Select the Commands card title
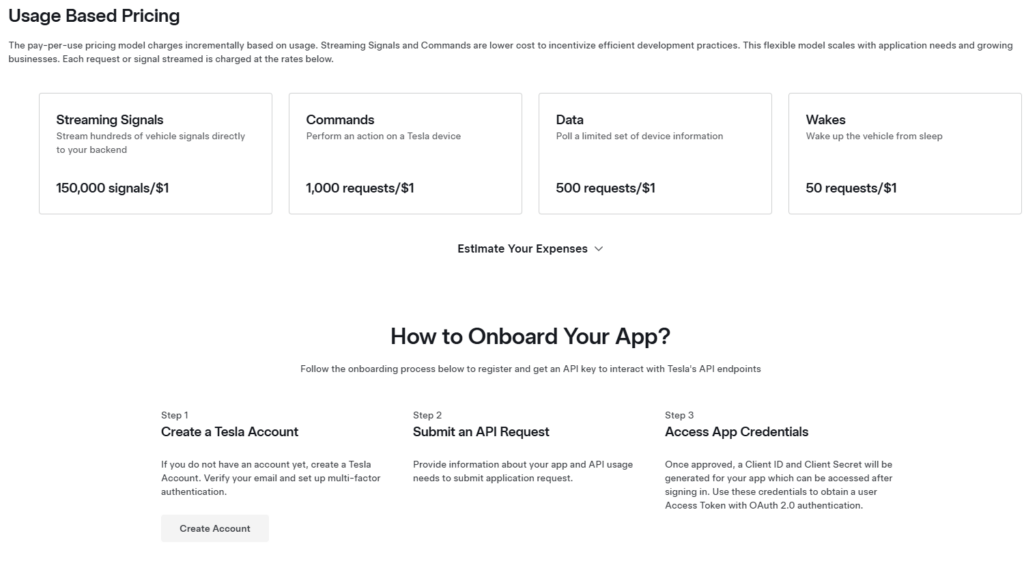 click(340, 120)
